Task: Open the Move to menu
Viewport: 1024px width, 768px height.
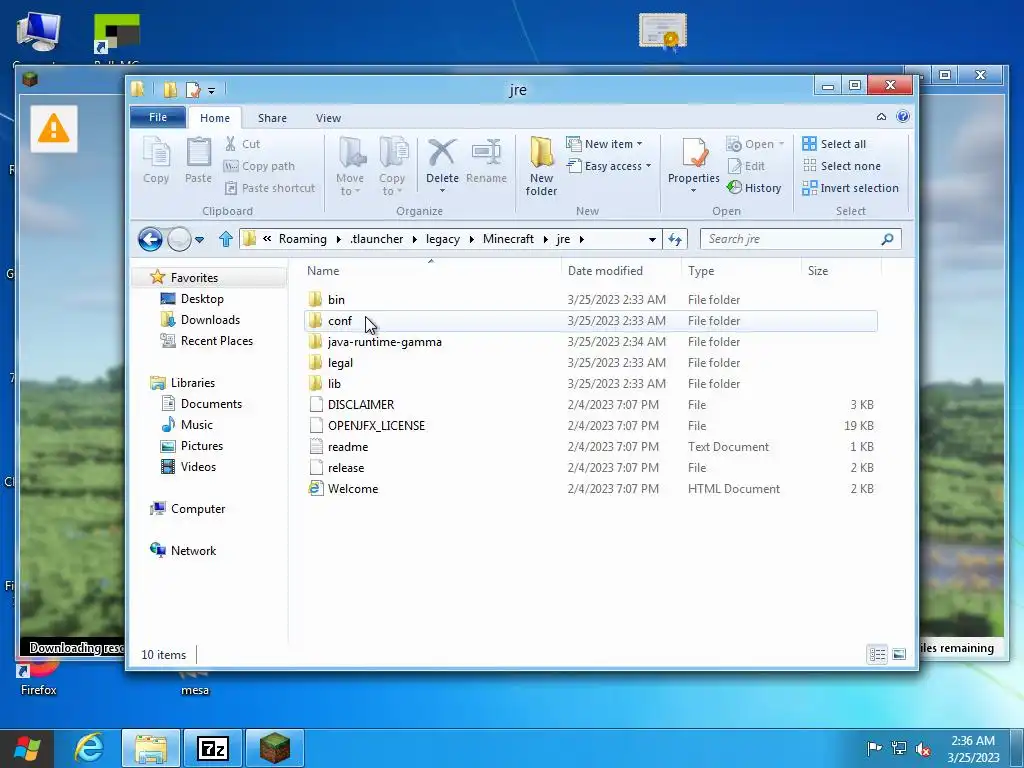Action: pyautogui.click(x=350, y=167)
